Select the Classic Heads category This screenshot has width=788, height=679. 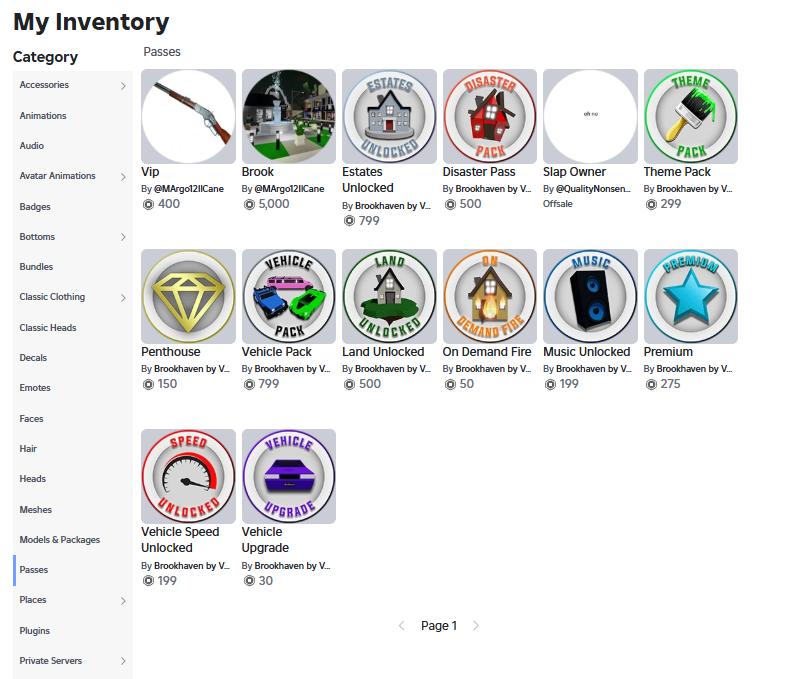[73, 328]
